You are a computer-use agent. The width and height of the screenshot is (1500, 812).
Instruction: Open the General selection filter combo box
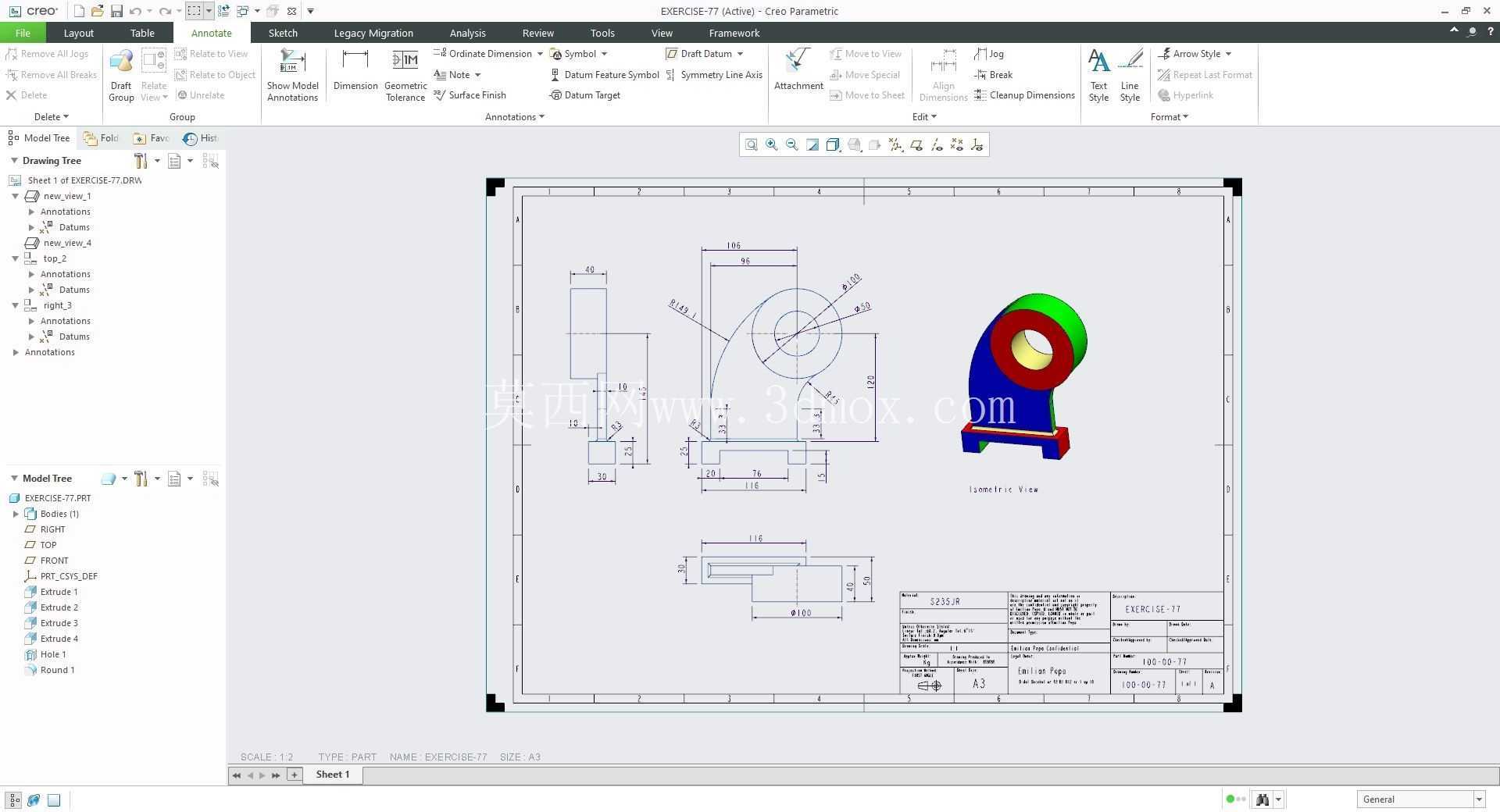coord(1420,799)
